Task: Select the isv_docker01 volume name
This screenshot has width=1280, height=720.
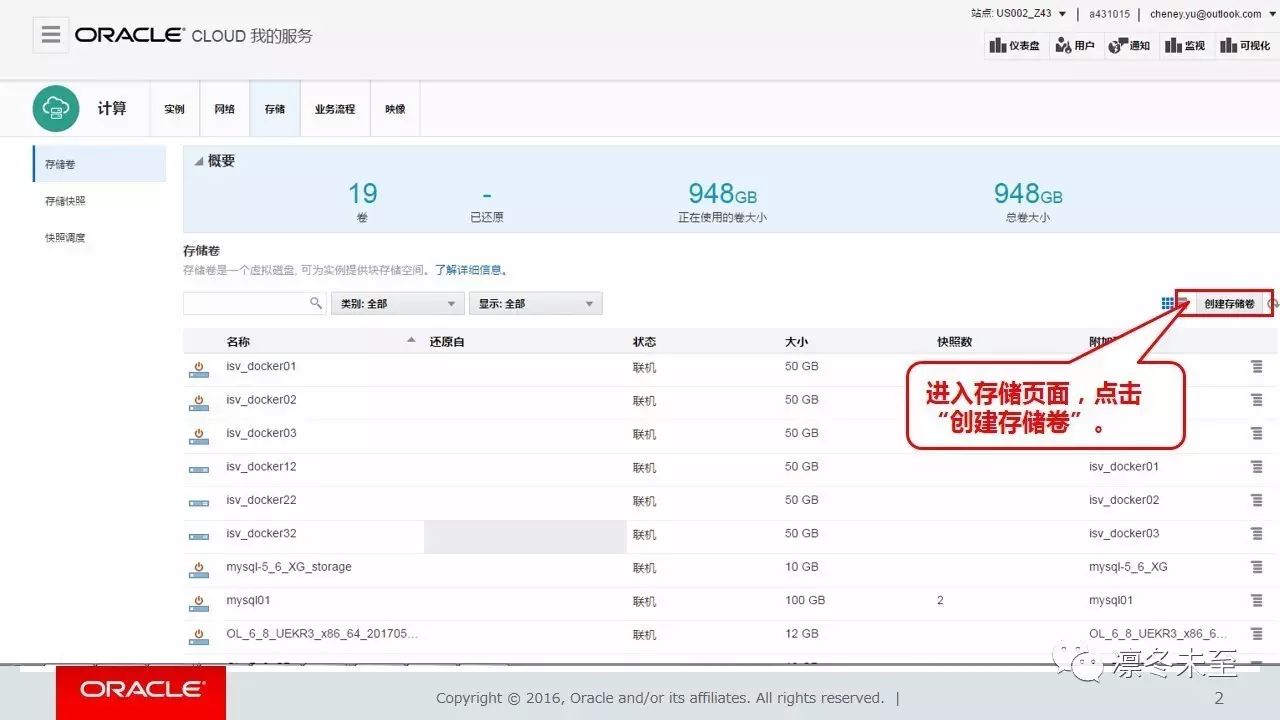Action: [261, 366]
